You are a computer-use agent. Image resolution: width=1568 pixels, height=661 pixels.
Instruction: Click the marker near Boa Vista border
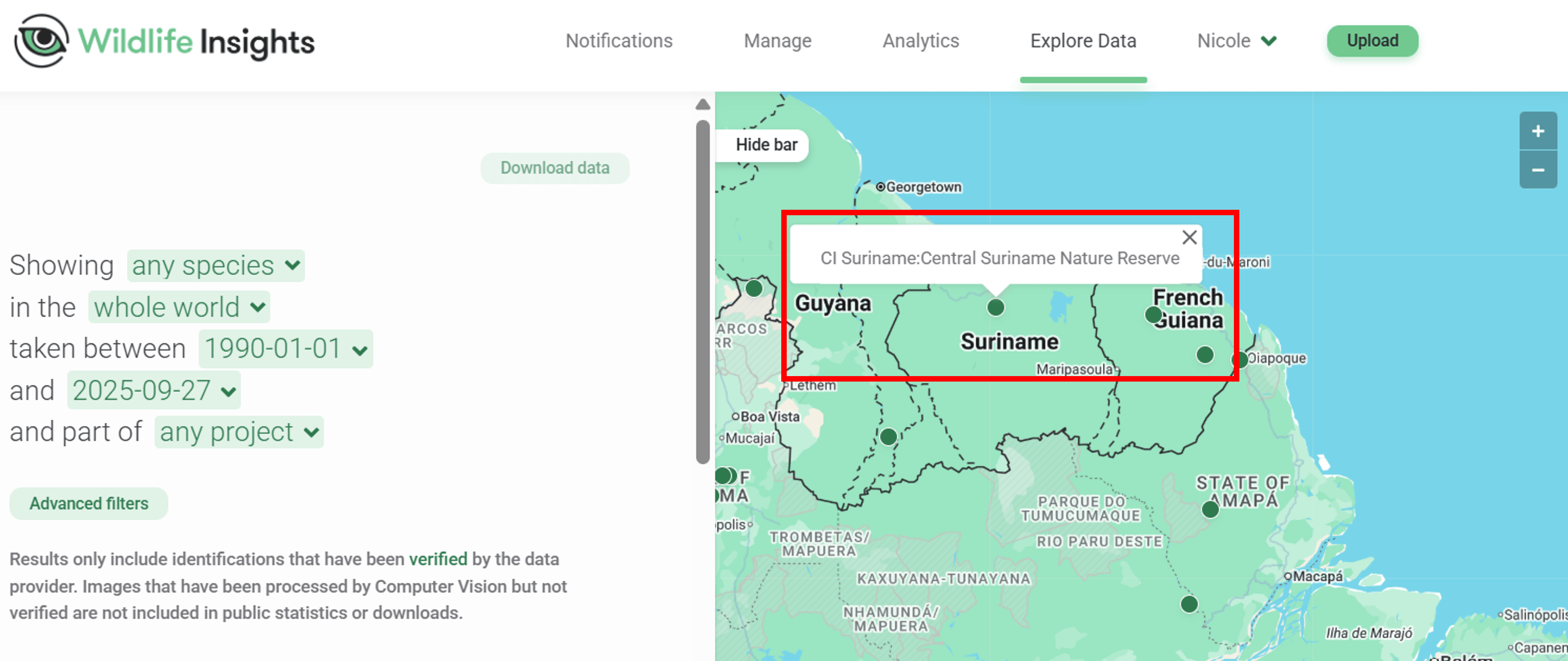(888, 436)
